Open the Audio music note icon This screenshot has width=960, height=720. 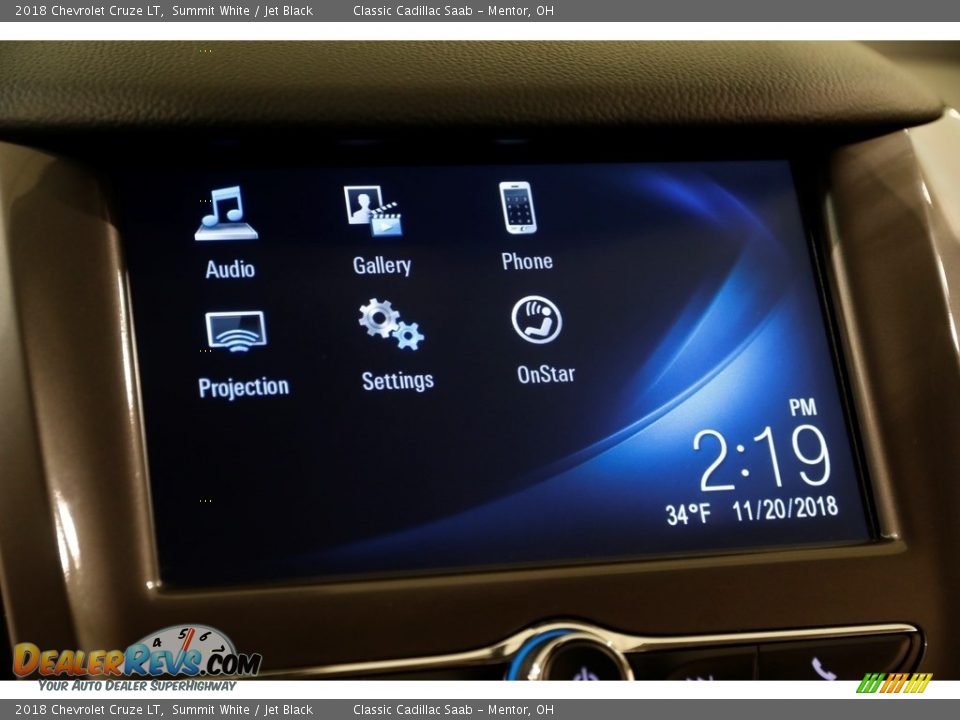pyautogui.click(x=226, y=213)
